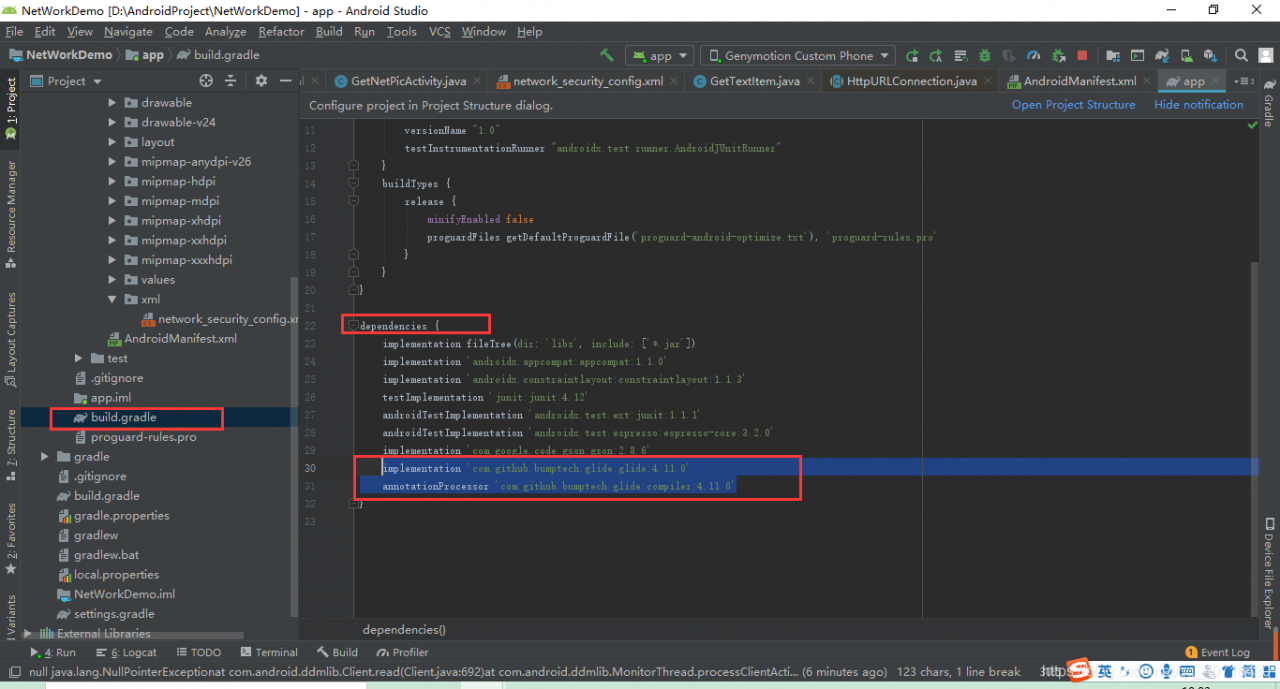Screen dimensions: 1280x689
Task: Click the Project panel vertical scrollbar
Action: pyautogui.click(x=293, y=445)
